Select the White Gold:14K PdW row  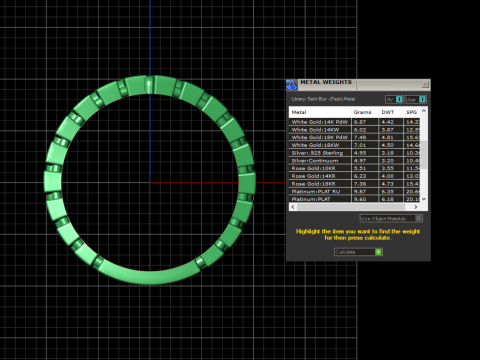[x=354, y=122]
